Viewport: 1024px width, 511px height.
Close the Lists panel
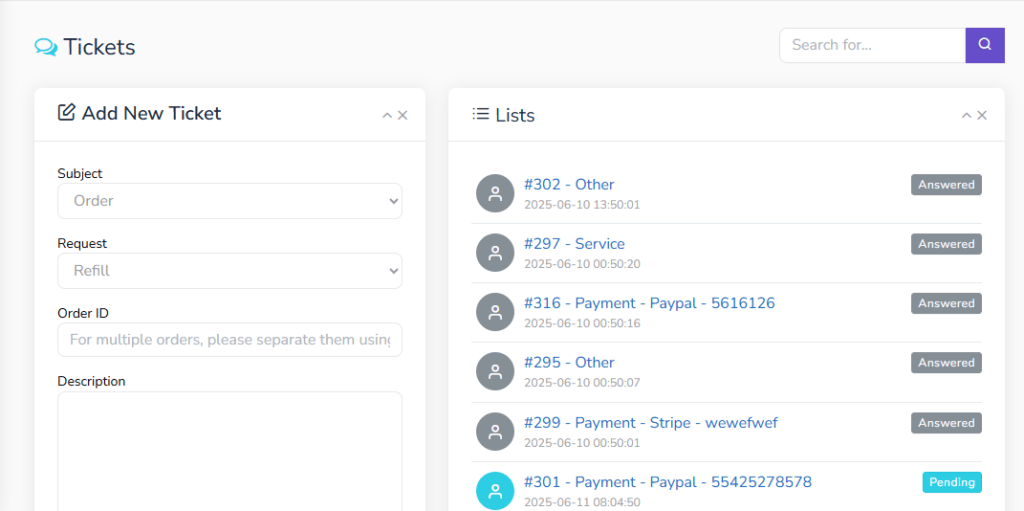point(982,115)
